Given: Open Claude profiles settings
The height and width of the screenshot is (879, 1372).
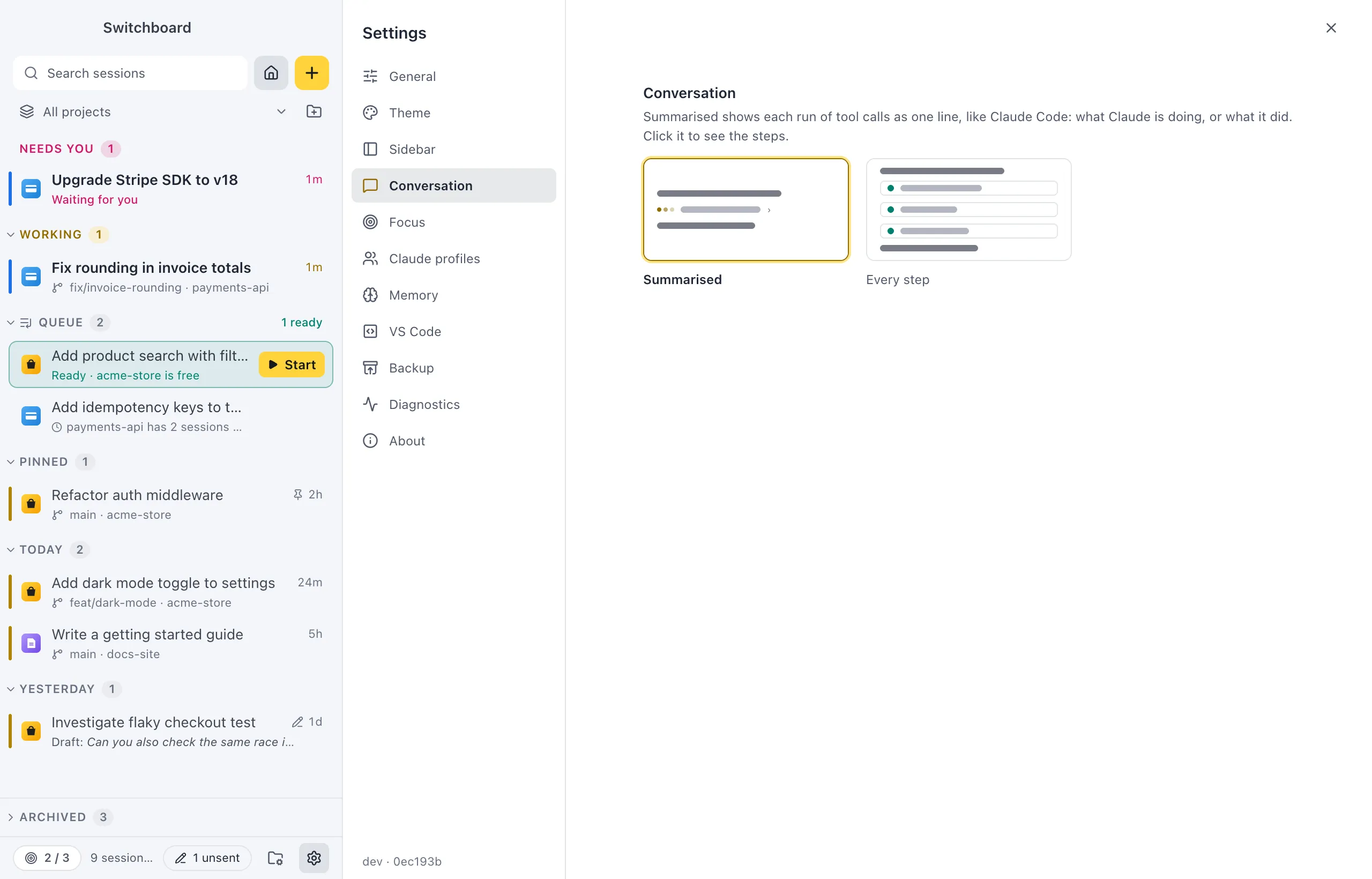Looking at the screenshot, I should click(454, 258).
